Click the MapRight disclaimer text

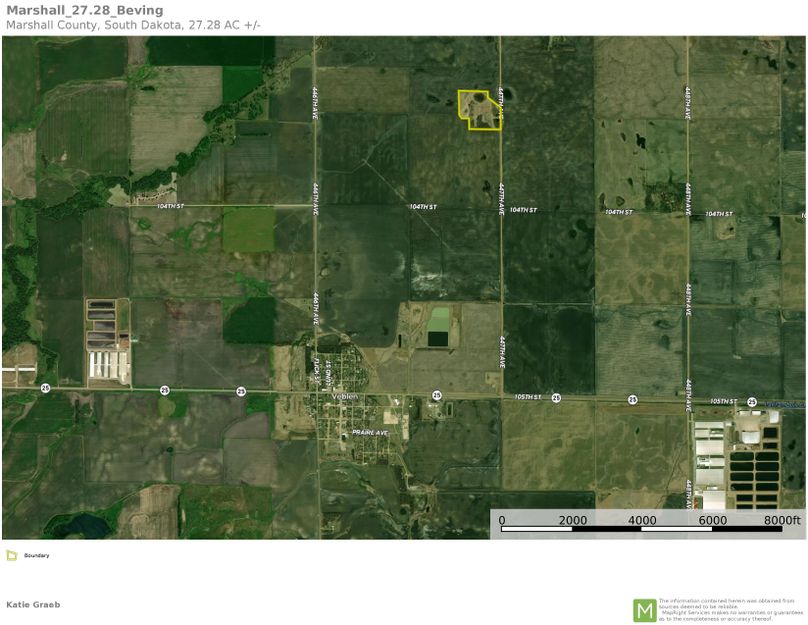[730, 610]
